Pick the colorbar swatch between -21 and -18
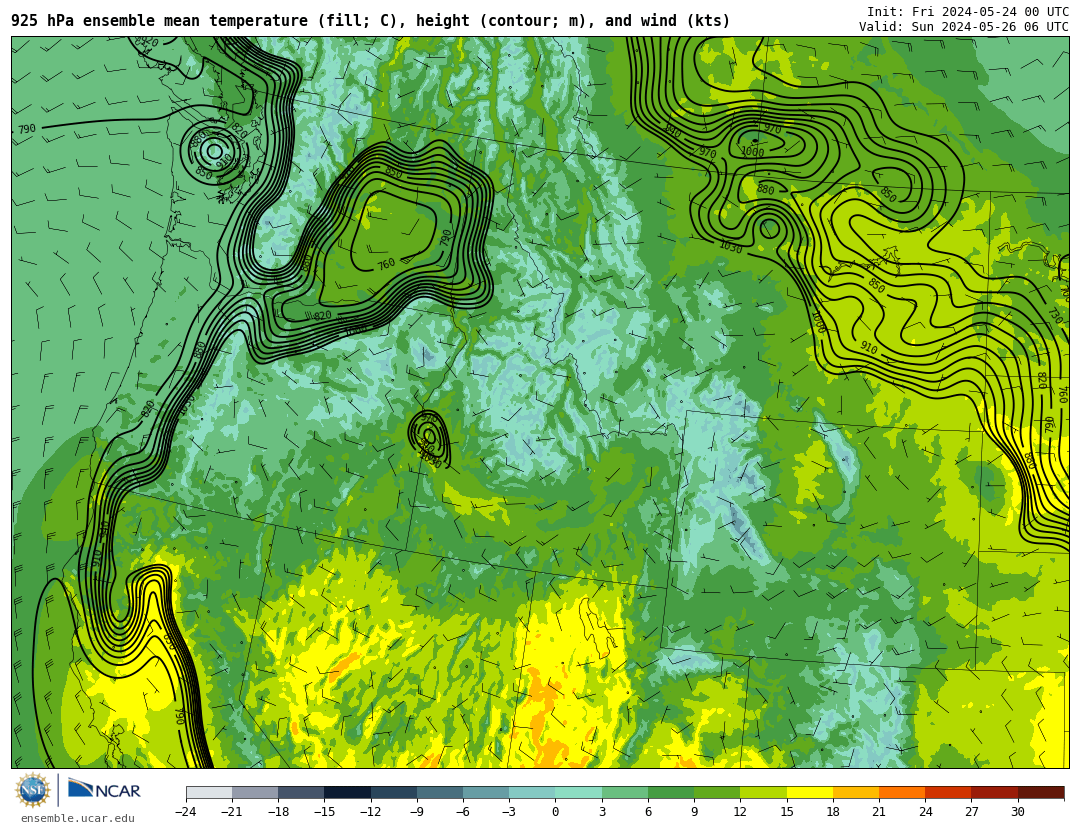This screenshot has width=1080, height=831. (256, 792)
